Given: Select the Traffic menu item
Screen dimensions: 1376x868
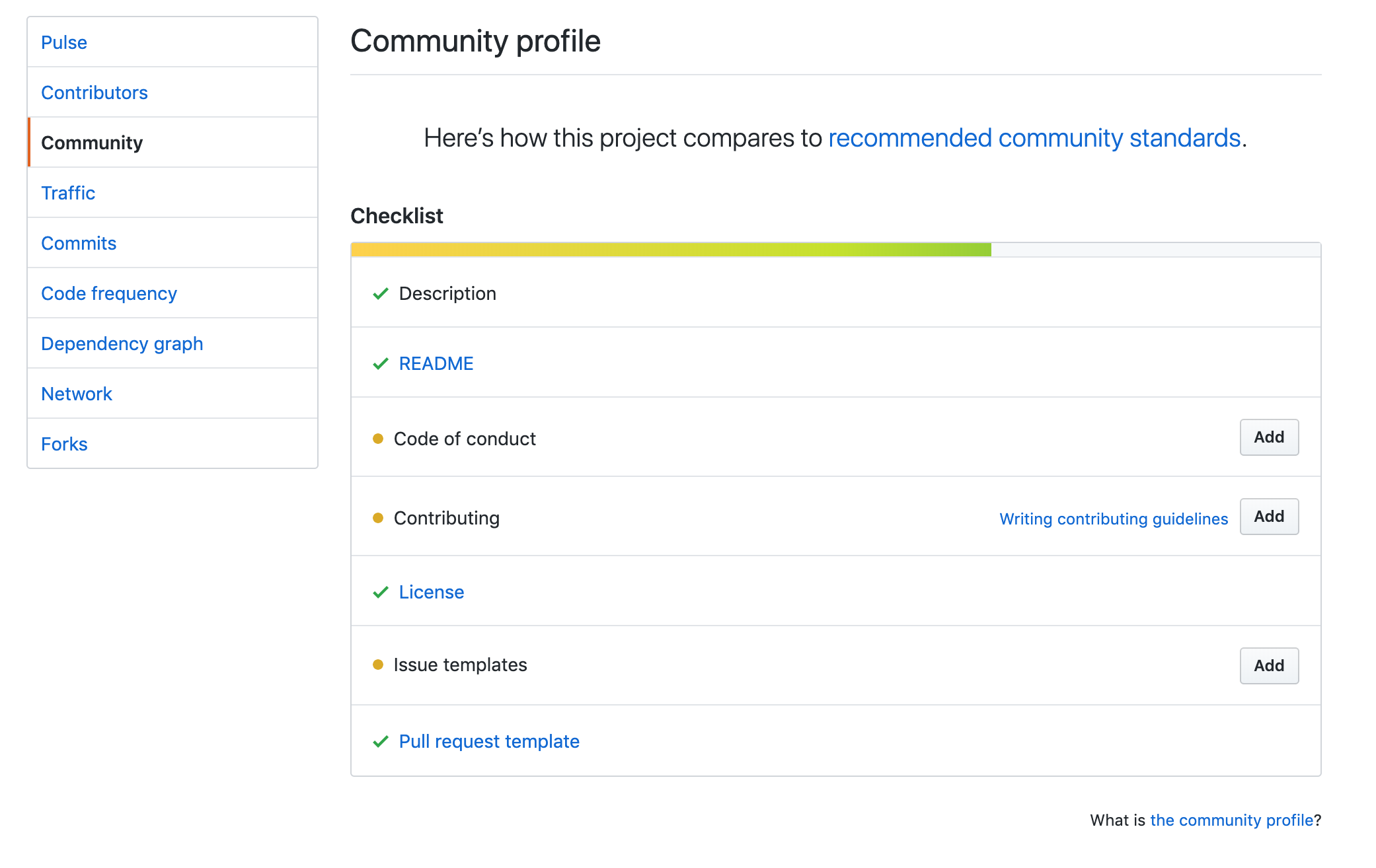Looking at the screenshot, I should coord(68,193).
